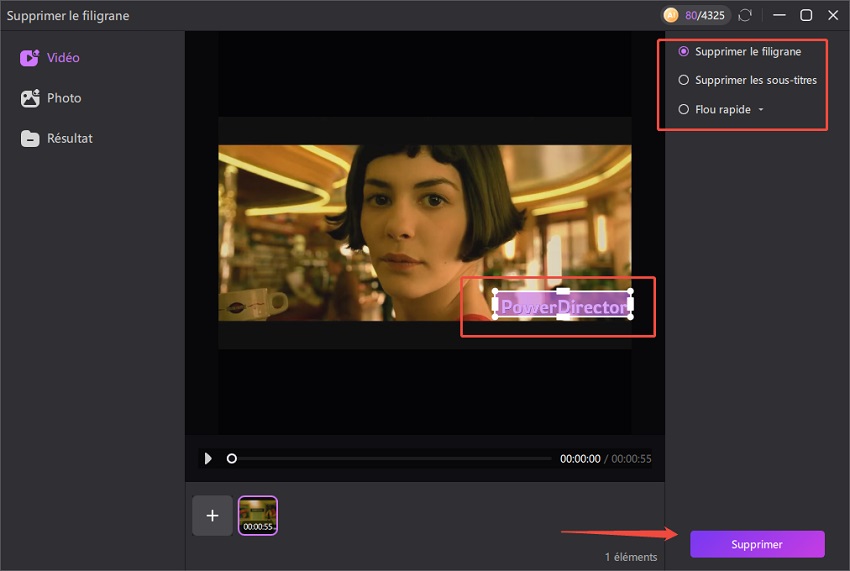Click the refresh credits icon
The height and width of the screenshot is (571, 850).
pos(745,16)
